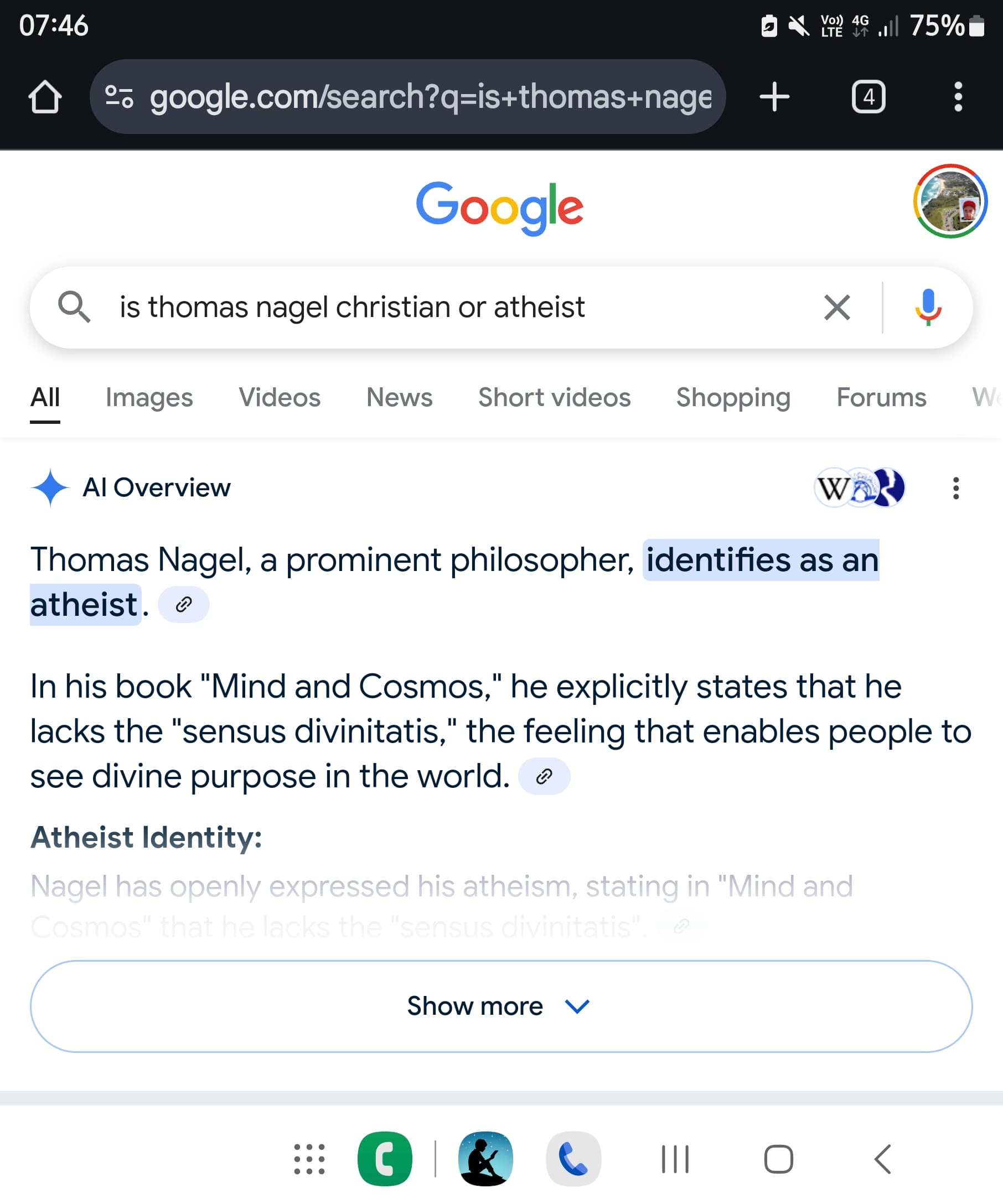View AI Overview source site icons
This screenshot has height=1204, width=1003.
click(859, 488)
